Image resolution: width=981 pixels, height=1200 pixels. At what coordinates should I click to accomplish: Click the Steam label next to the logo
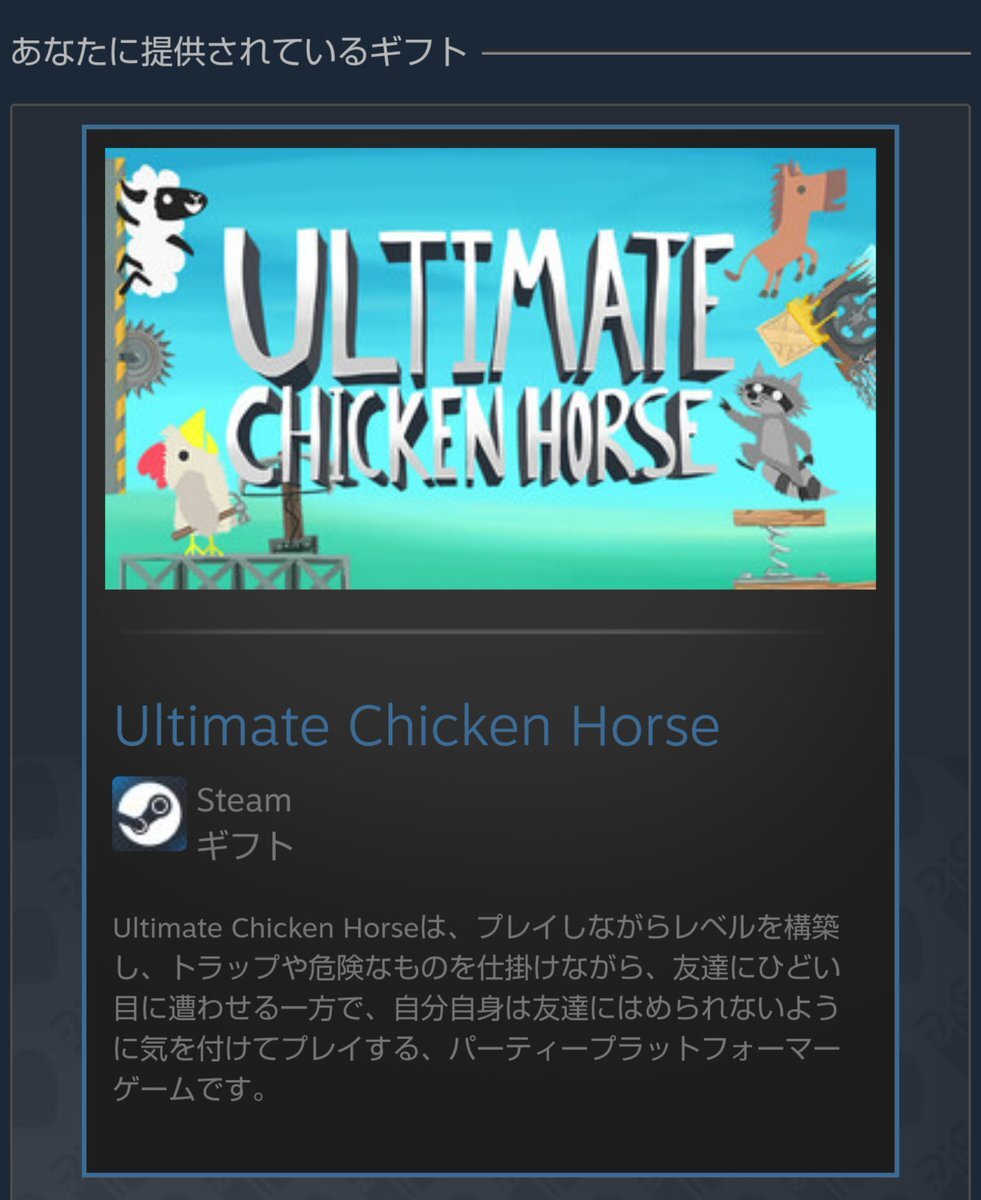coord(244,800)
